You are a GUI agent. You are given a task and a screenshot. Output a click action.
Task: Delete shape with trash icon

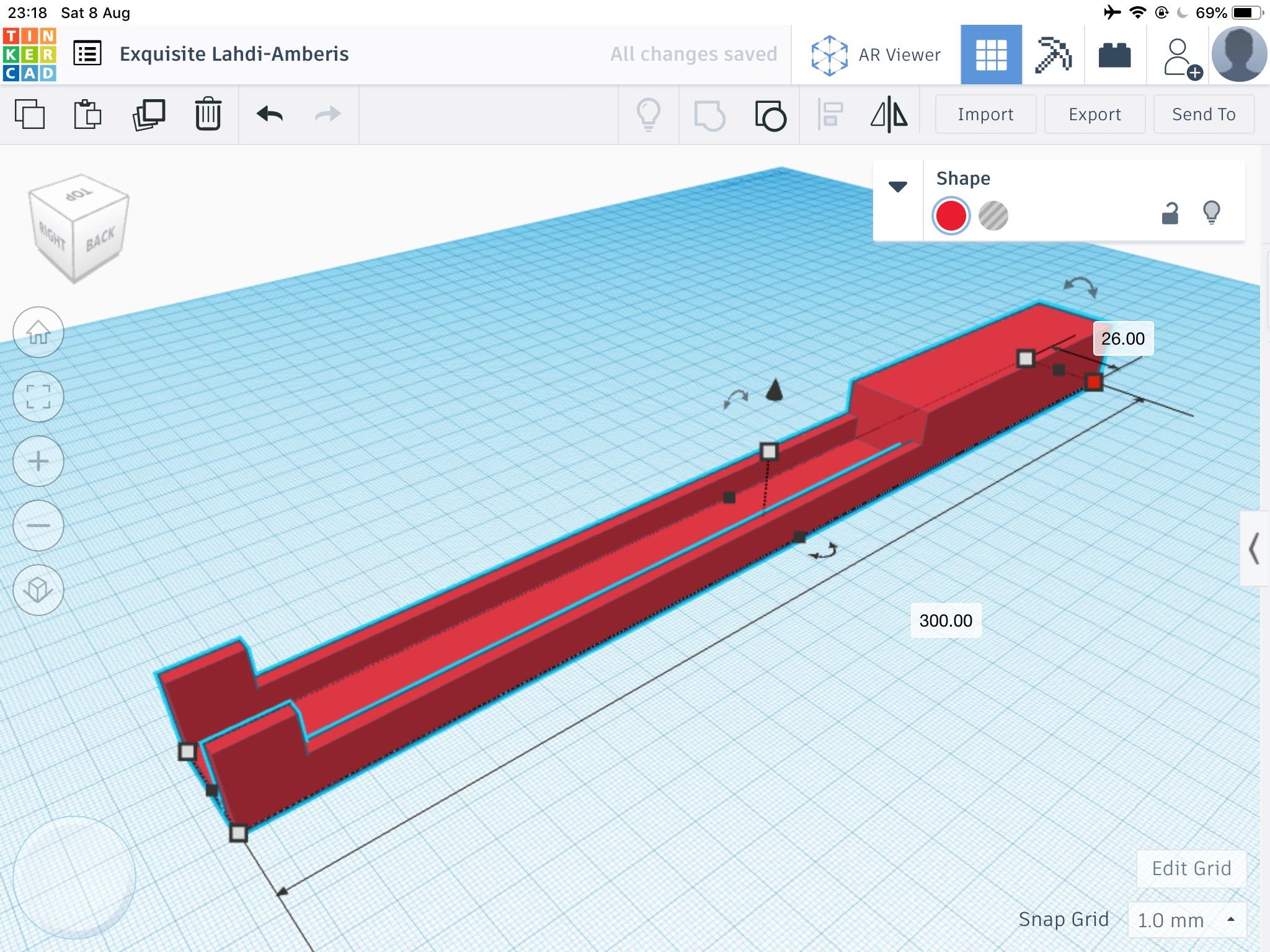click(x=208, y=114)
